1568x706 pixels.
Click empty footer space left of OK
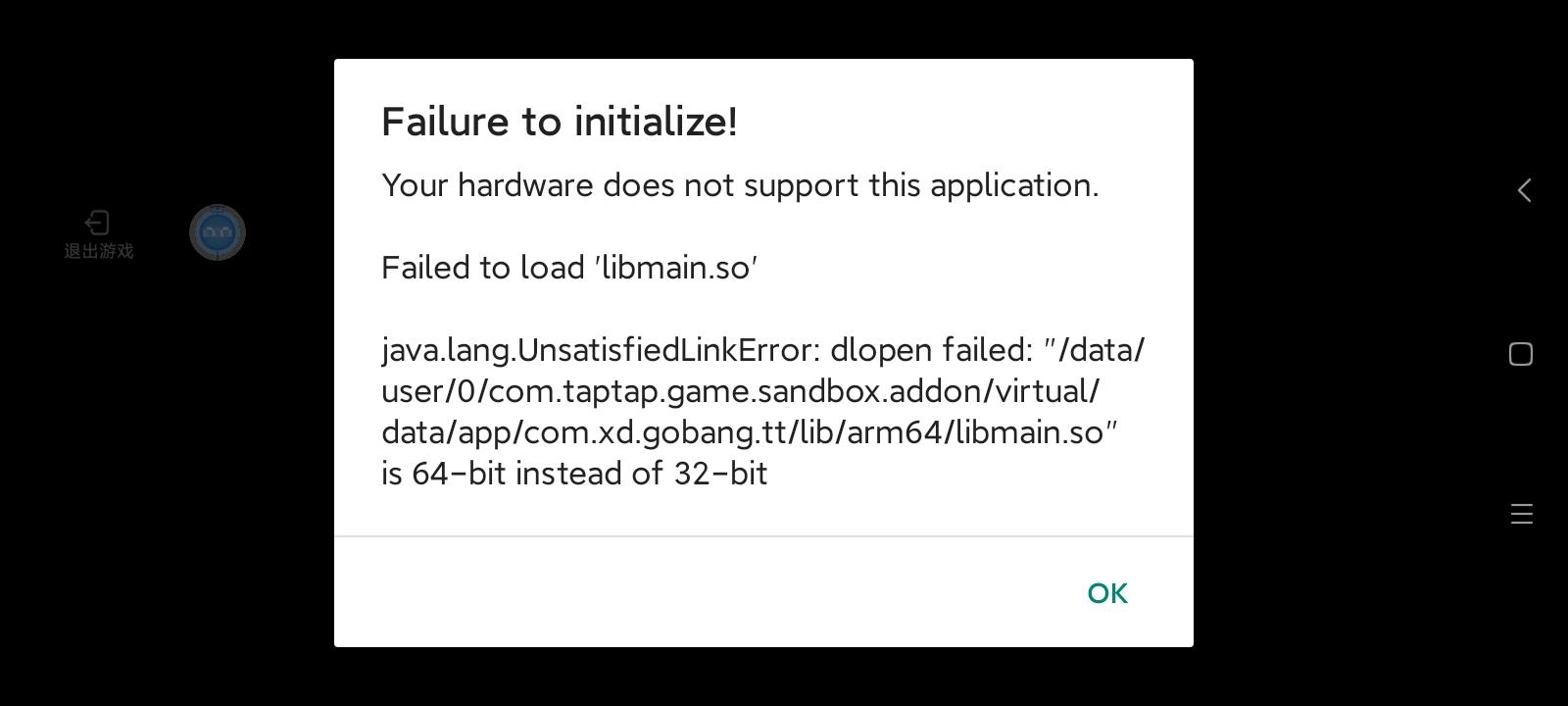(686, 592)
